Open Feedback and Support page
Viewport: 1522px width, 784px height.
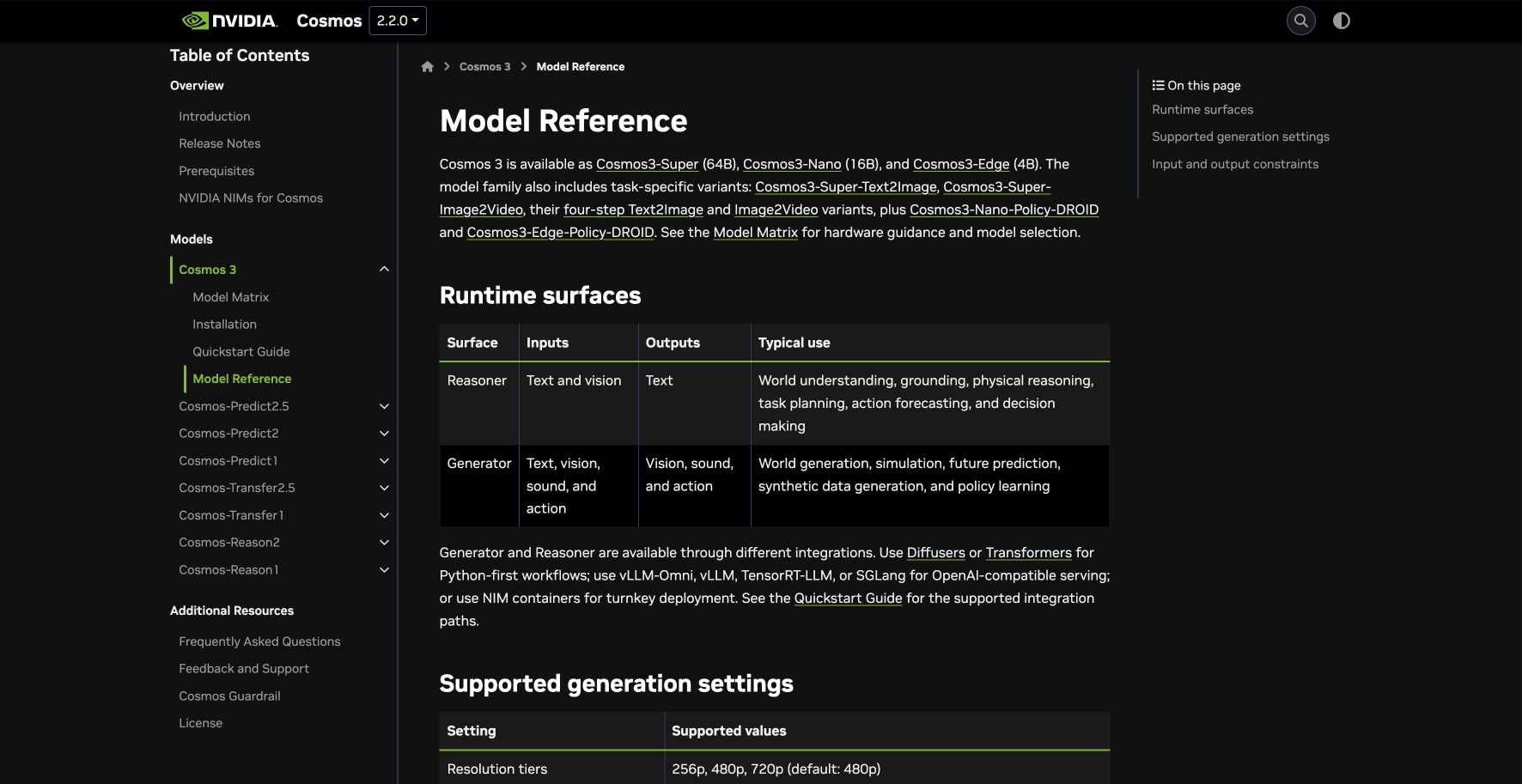pyautogui.click(x=244, y=668)
